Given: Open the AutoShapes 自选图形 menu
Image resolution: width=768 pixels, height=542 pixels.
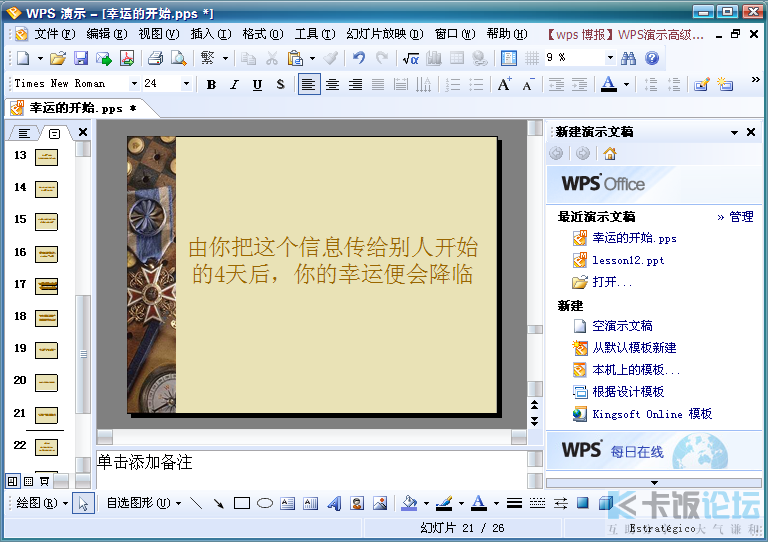Looking at the screenshot, I should [144, 503].
